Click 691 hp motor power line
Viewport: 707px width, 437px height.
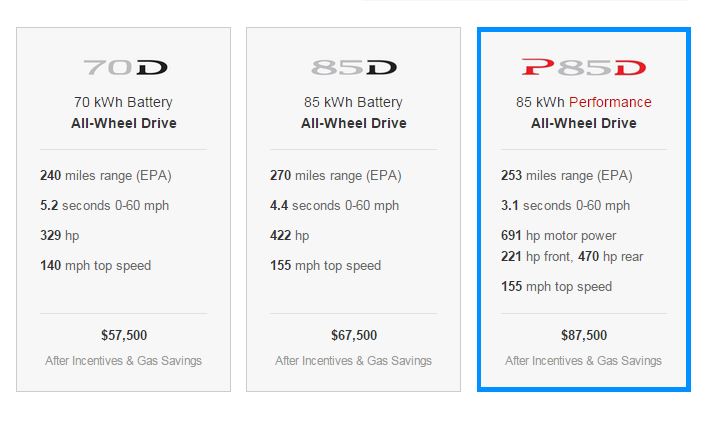click(x=559, y=235)
